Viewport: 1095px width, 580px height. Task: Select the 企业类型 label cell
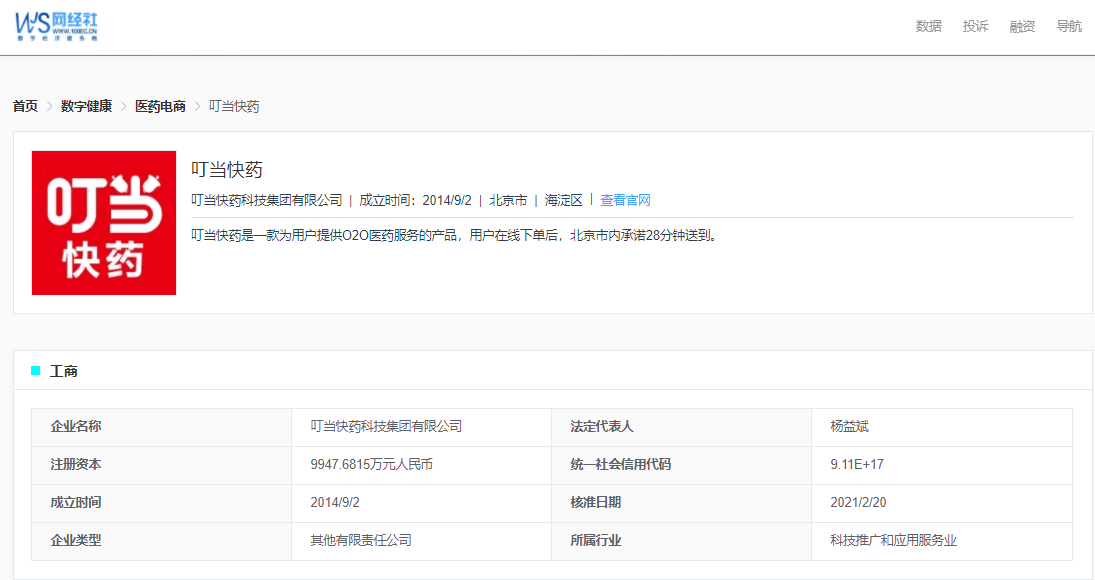click(x=161, y=541)
